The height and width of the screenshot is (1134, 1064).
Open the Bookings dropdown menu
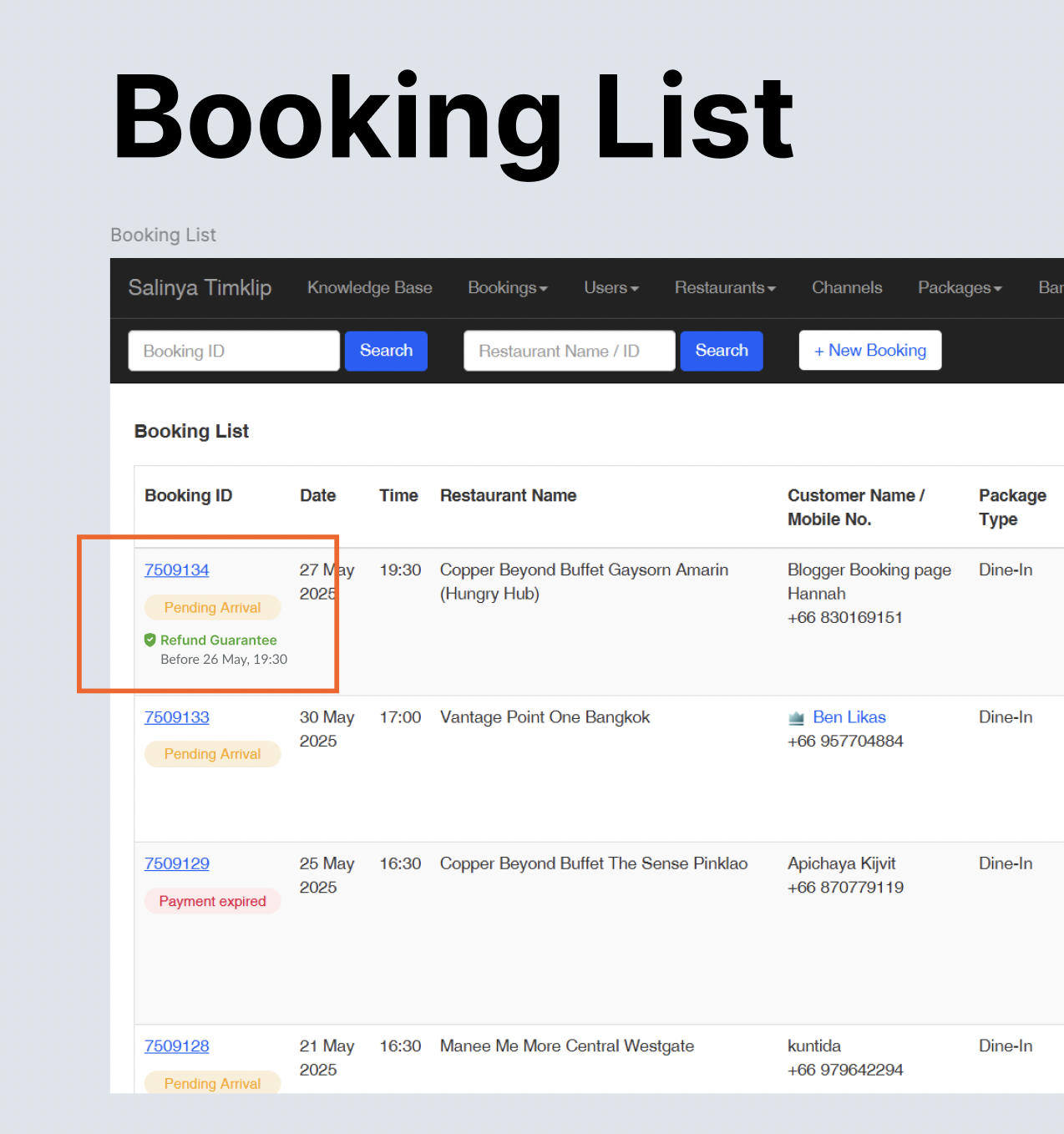[507, 288]
